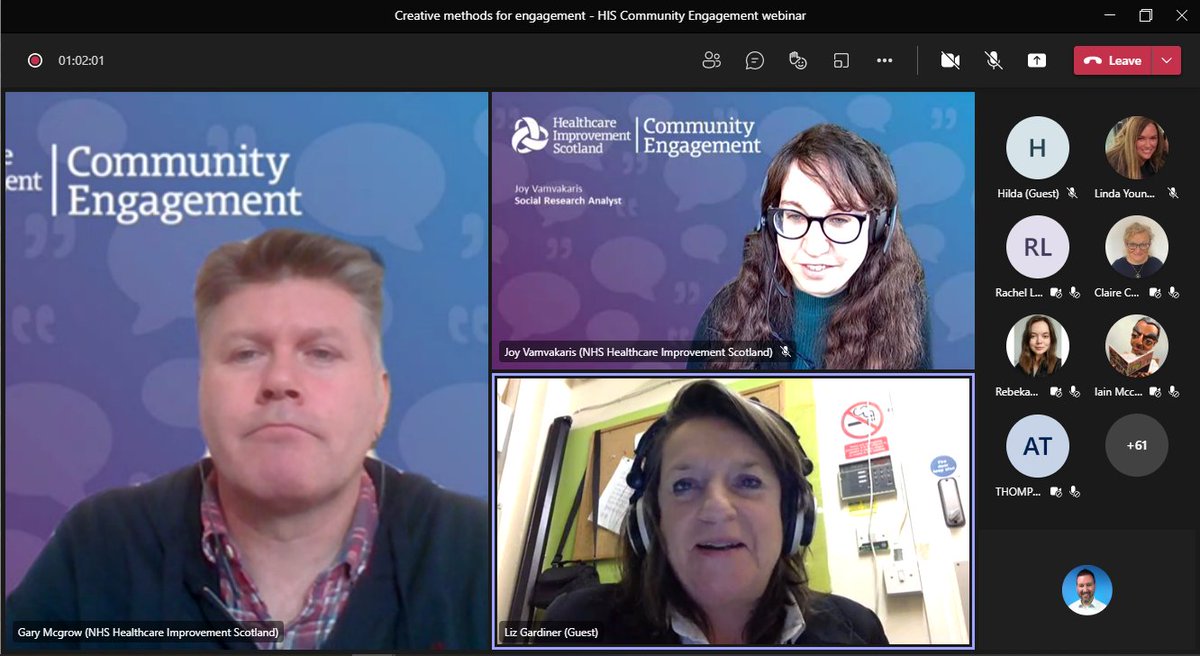Image resolution: width=1200 pixels, height=656 pixels.
Task: Click the Gary Mcgrow name label
Action: (x=148, y=632)
